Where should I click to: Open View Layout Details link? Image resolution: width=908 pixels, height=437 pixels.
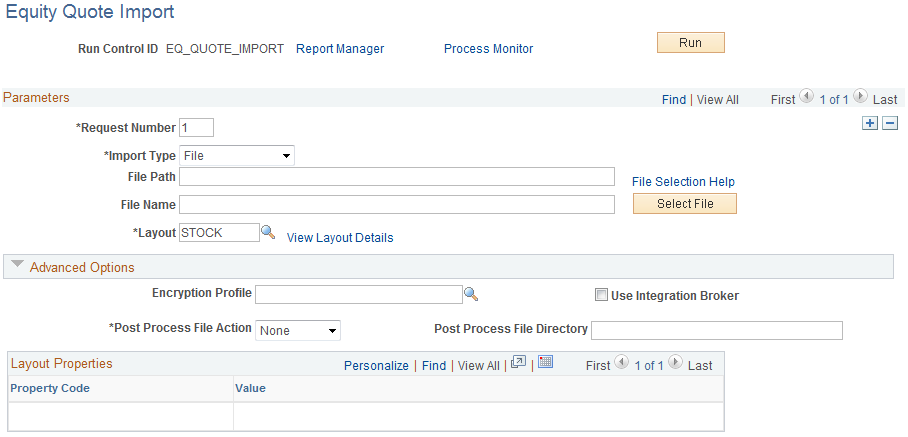point(340,238)
